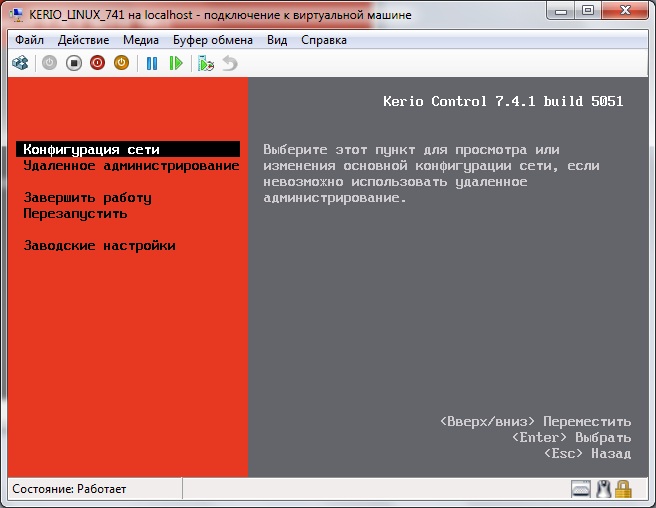Open the Справка menu

(323, 40)
